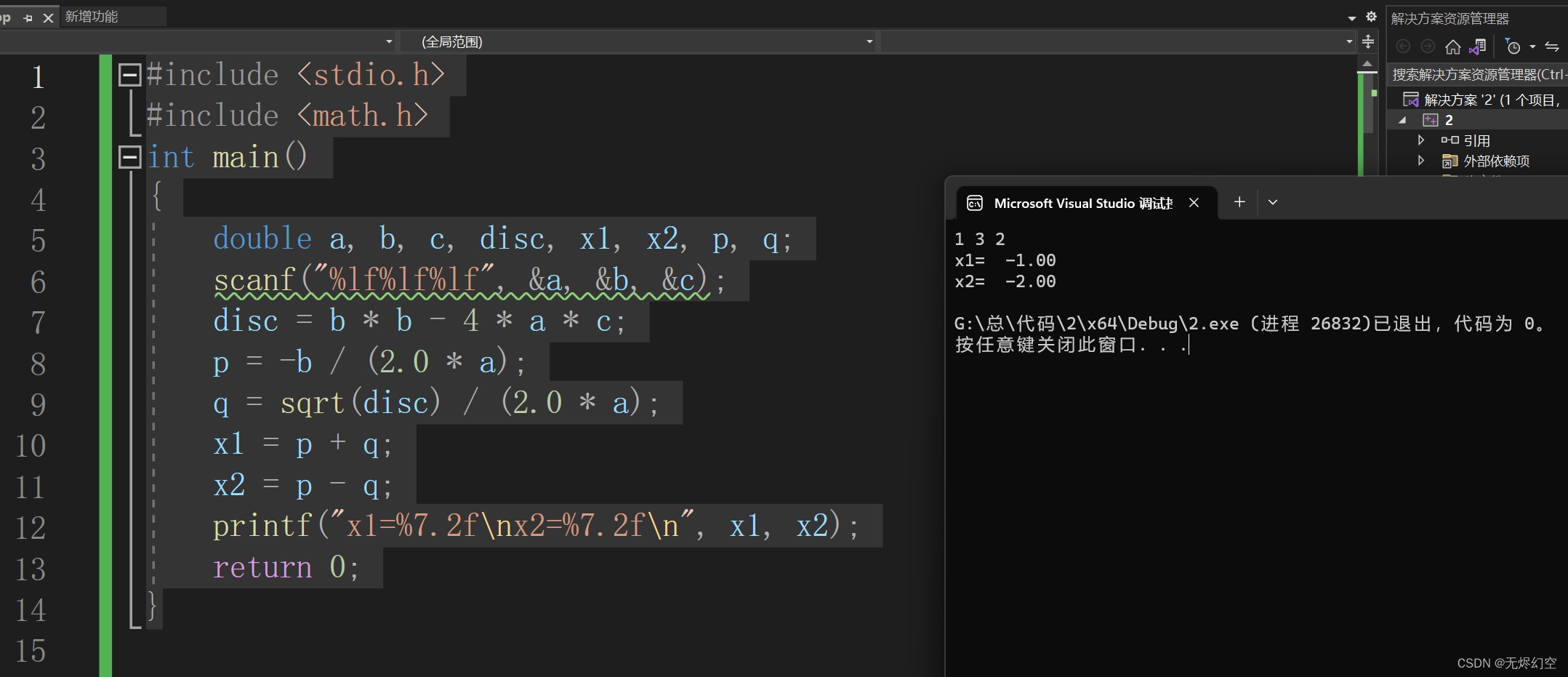Switch views with the solution/folder view icon
Screen dimensions: 1568x677
[x=1477, y=47]
